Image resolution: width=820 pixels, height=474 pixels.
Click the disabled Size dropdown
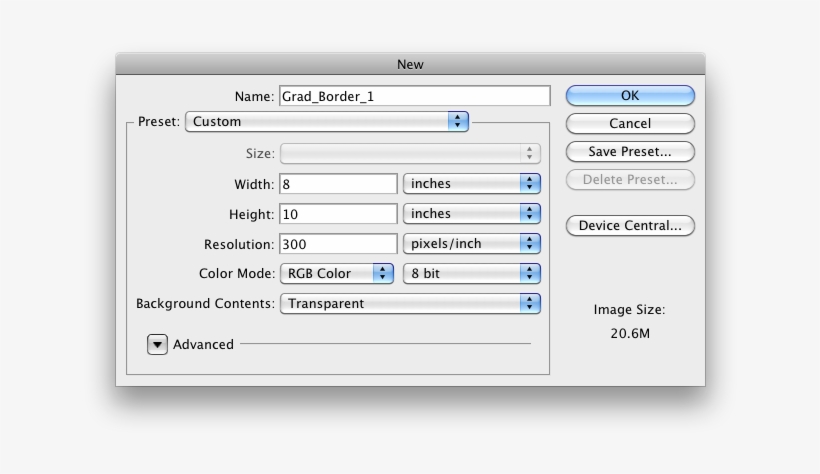coord(410,154)
